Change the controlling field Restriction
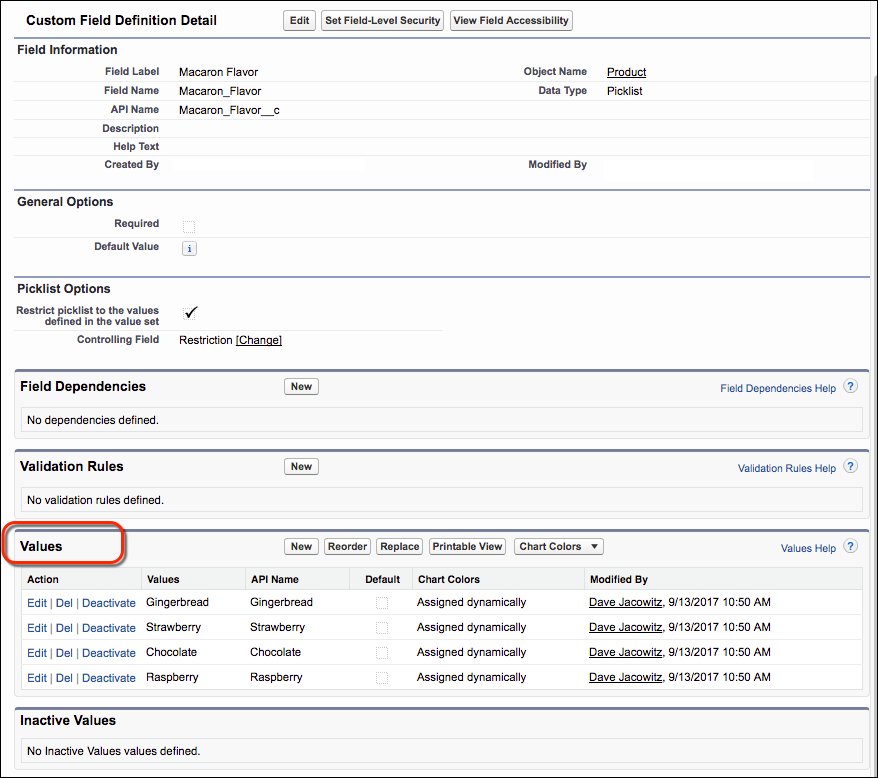Image resolution: width=878 pixels, height=778 pixels. click(x=258, y=339)
